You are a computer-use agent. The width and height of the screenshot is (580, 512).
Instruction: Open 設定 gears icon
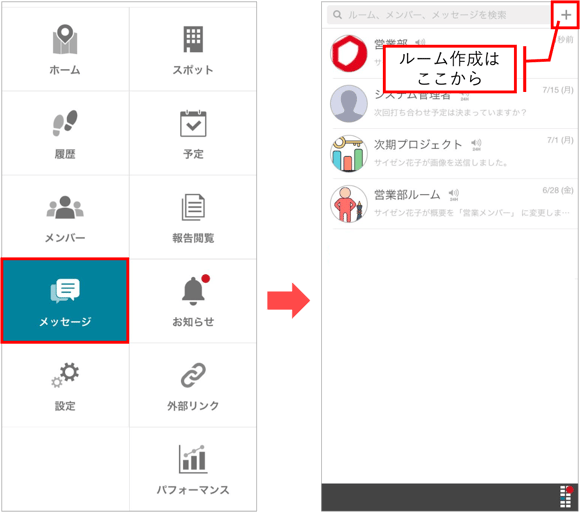pyautogui.click(x=65, y=375)
